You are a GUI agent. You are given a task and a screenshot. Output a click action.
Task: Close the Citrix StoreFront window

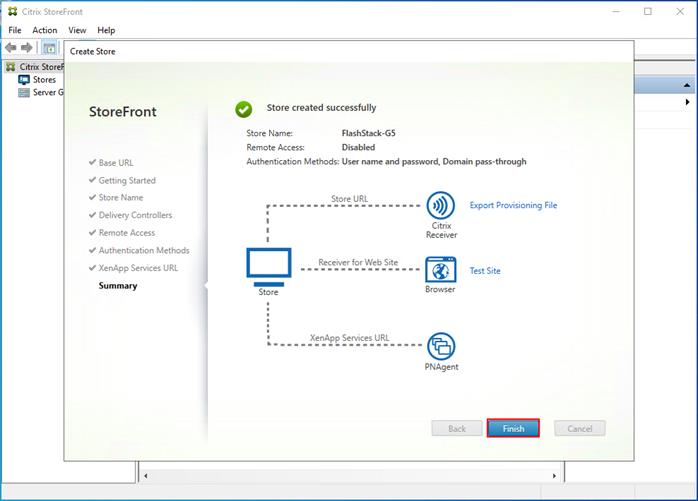tap(680, 12)
